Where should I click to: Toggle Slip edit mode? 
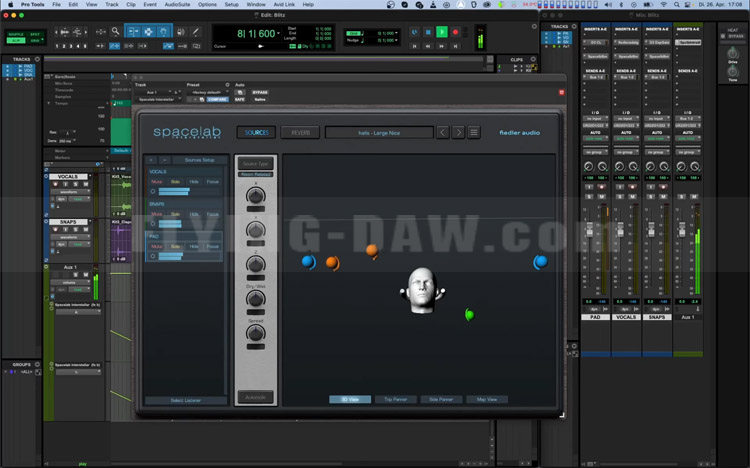16,41
